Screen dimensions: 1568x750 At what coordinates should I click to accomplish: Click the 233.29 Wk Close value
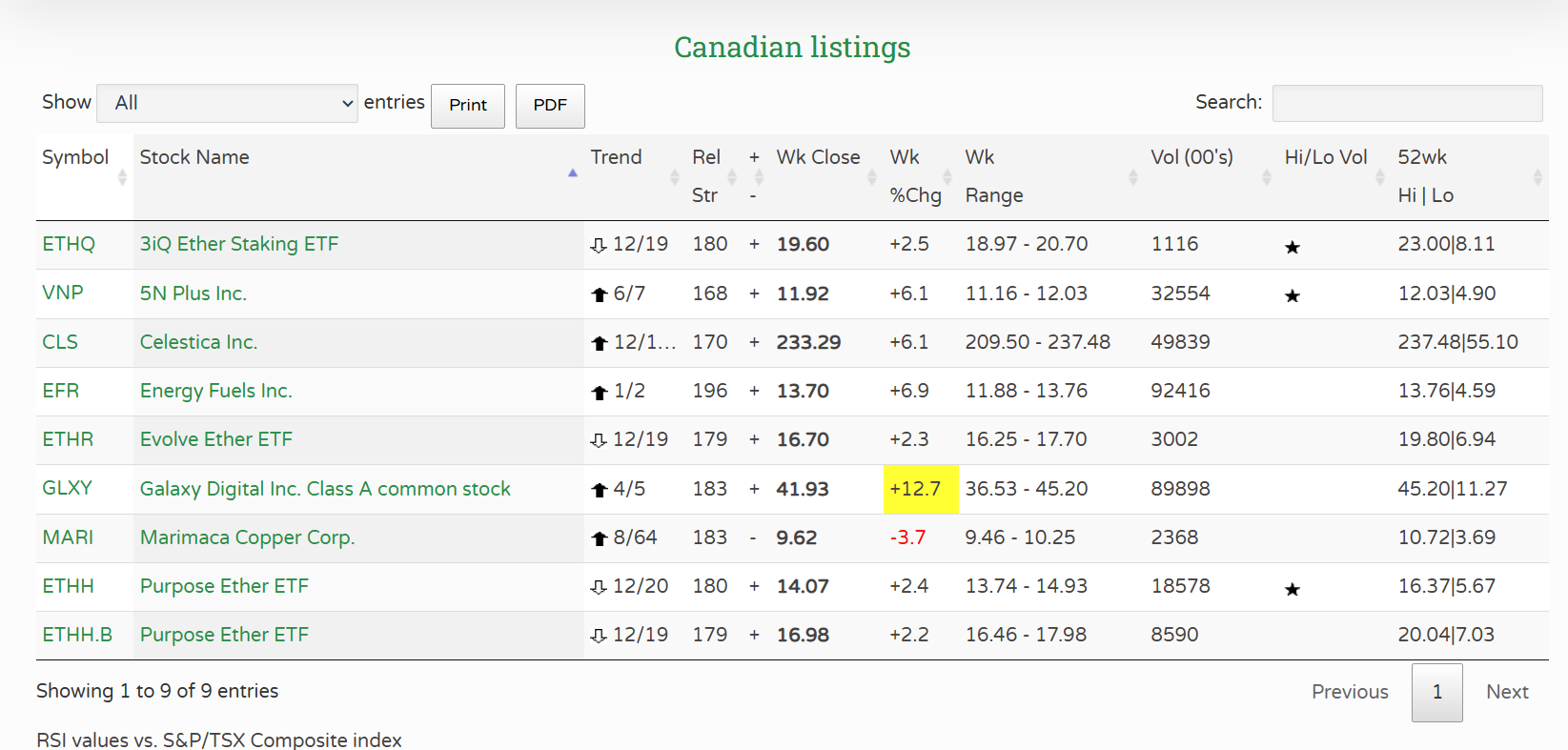[808, 342]
